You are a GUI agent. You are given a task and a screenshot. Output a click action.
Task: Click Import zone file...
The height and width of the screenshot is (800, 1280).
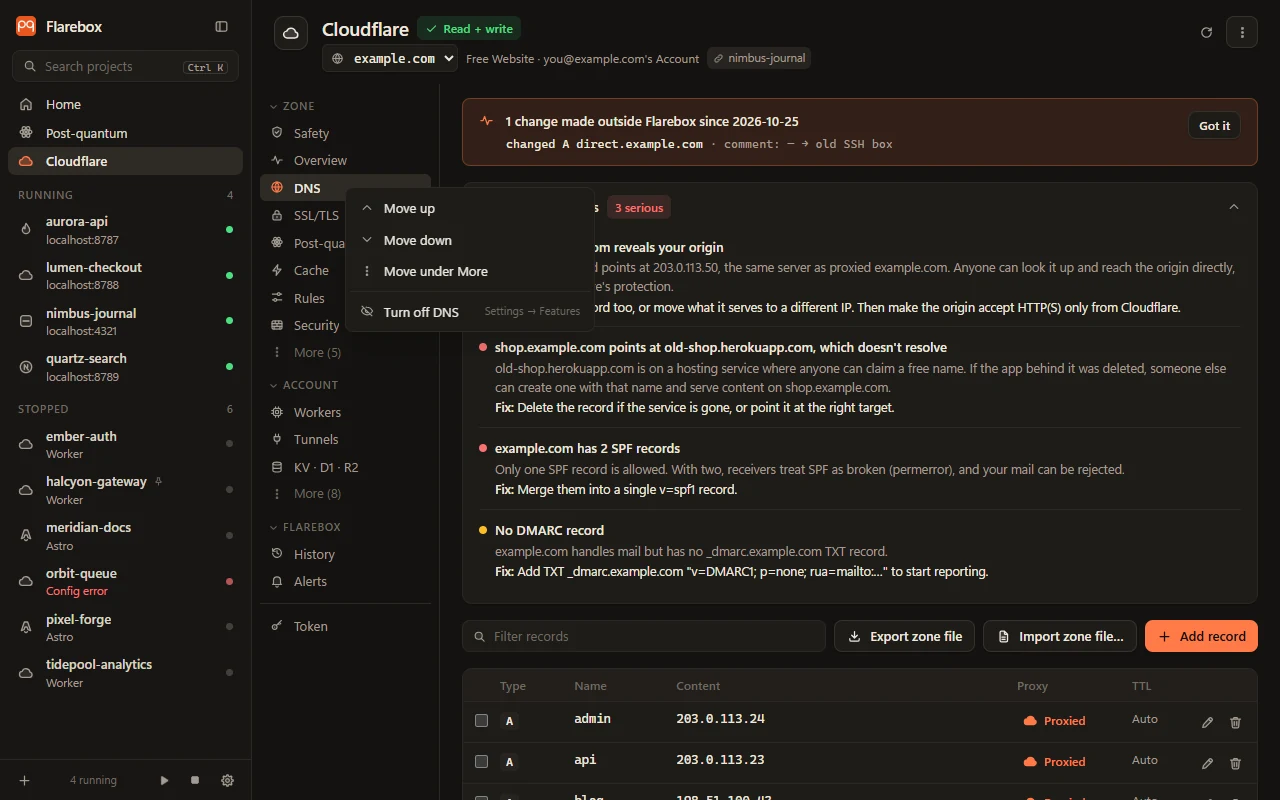1060,636
